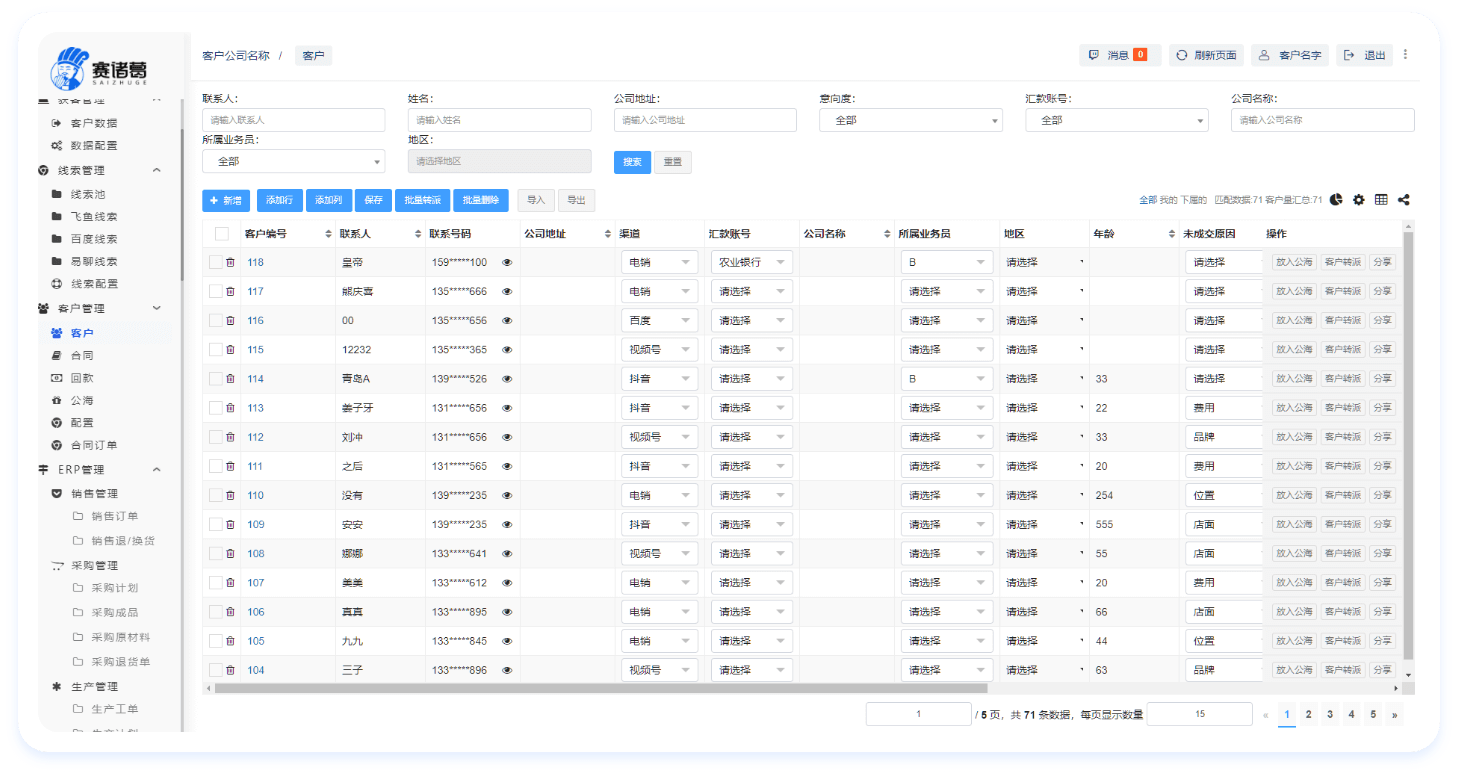Open the 汇款账号 filter dropdown
This screenshot has height=776, width=1458.
pyautogui.click(x=1117, y=120)
